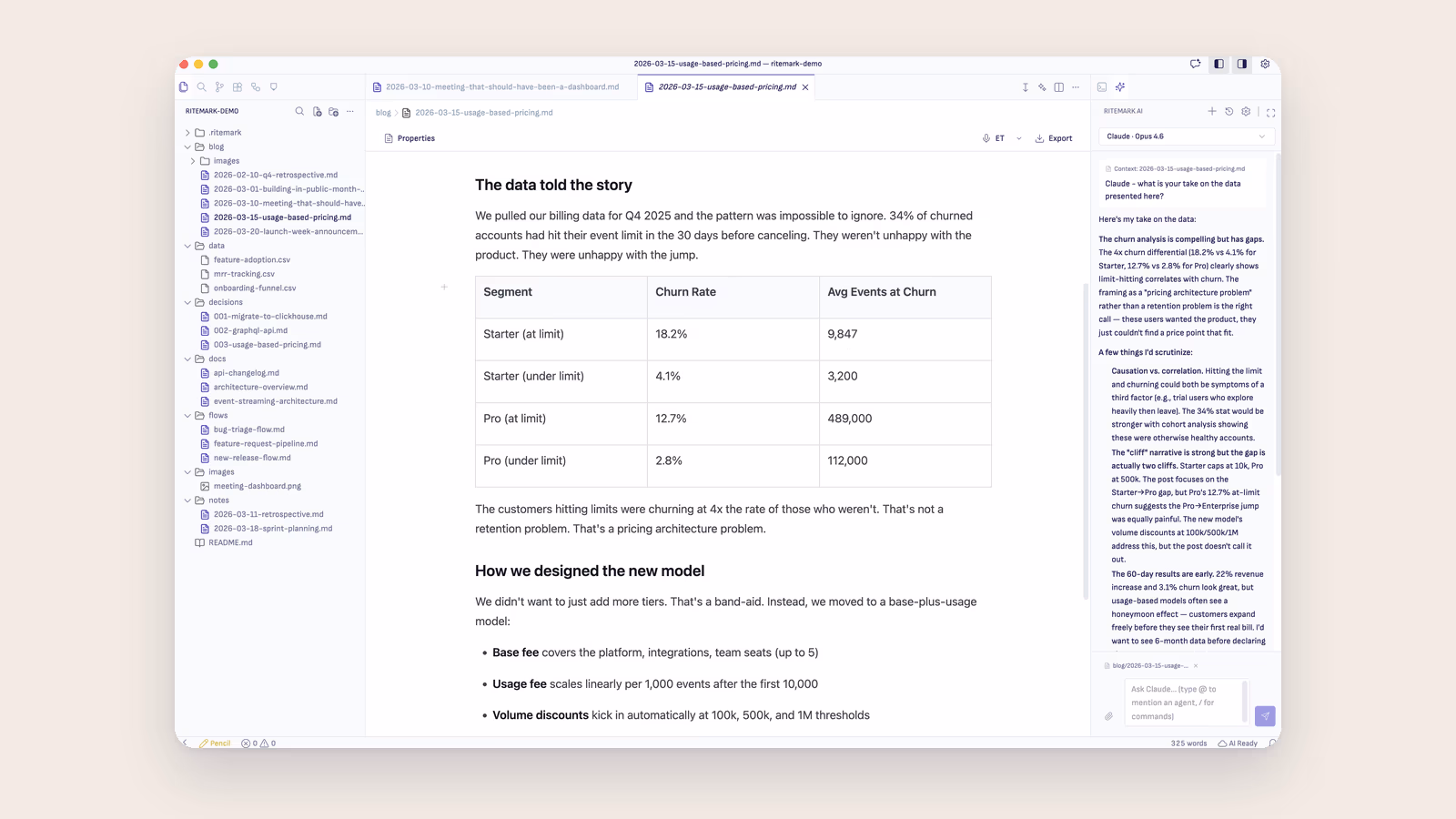Open mrr-tracking.csv in the file tree
This screenshot has width=1456, height=819.
[x=244, y=274]
